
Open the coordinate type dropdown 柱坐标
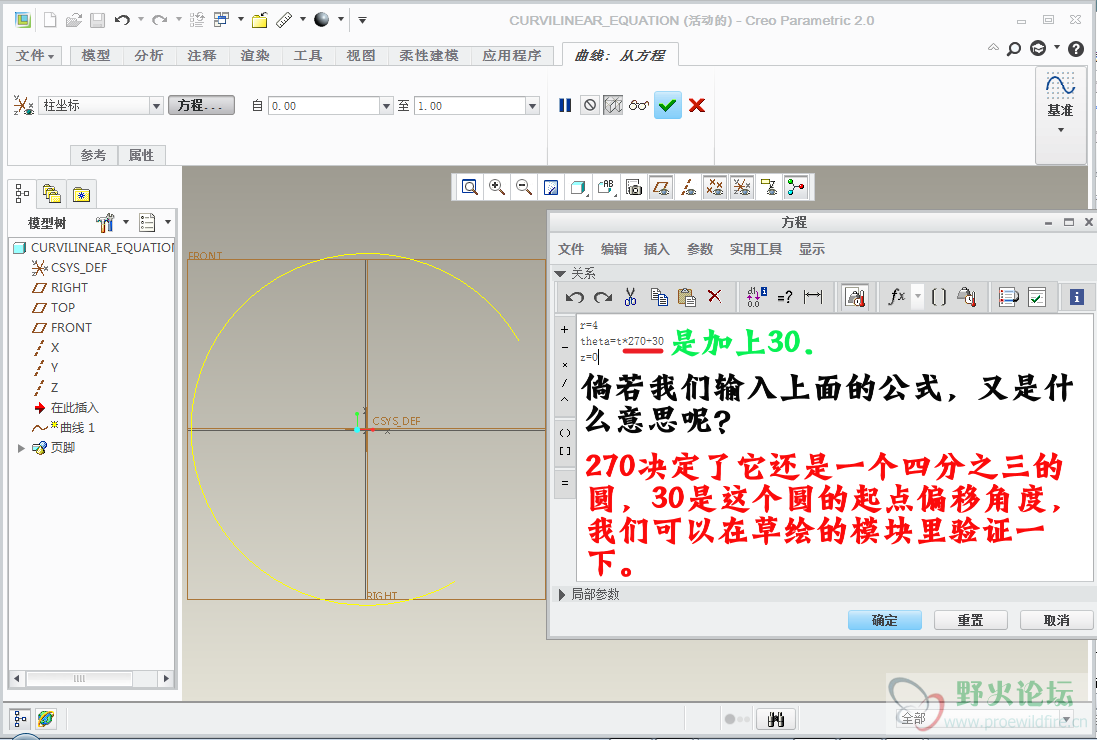tap(156, 106)
